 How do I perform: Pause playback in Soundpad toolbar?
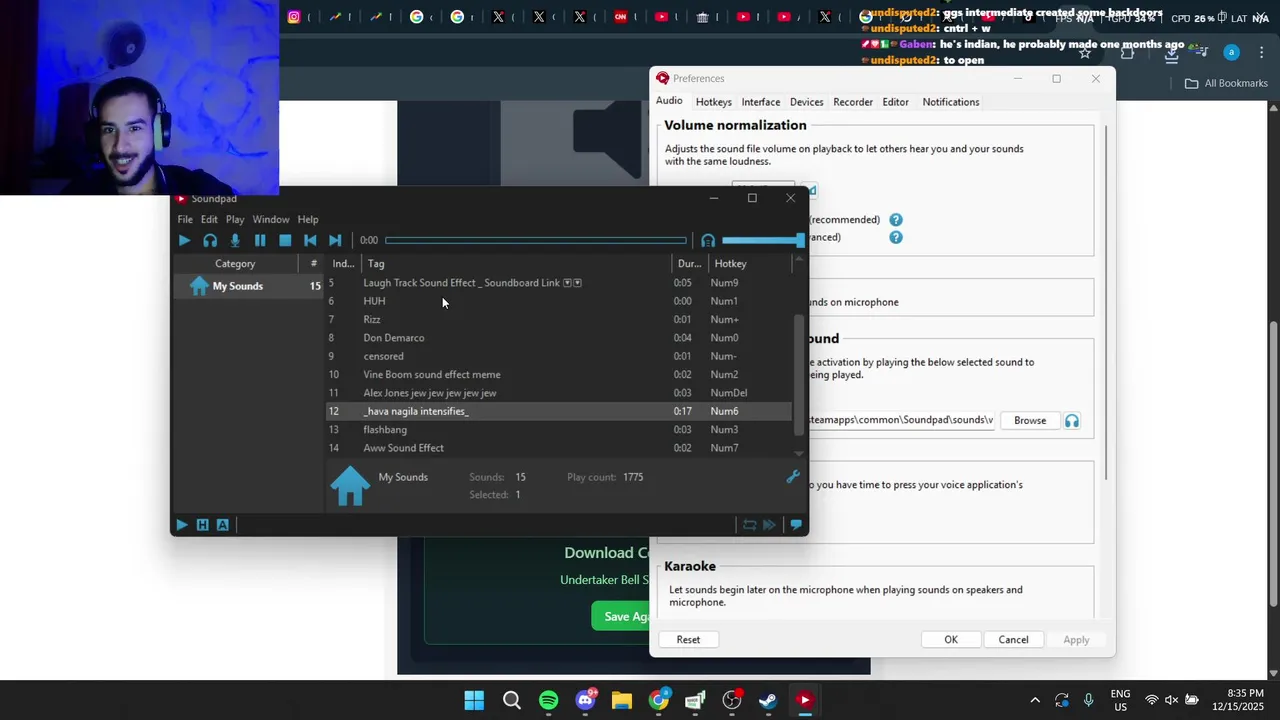click(x=260, y=240)
